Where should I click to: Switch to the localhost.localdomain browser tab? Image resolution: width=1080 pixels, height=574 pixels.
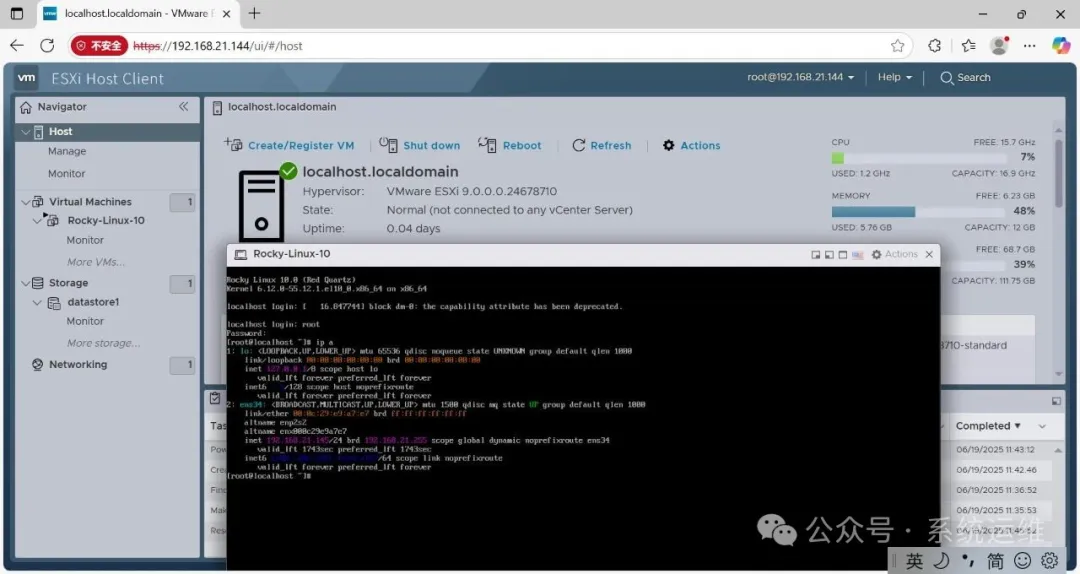[136, 14]
